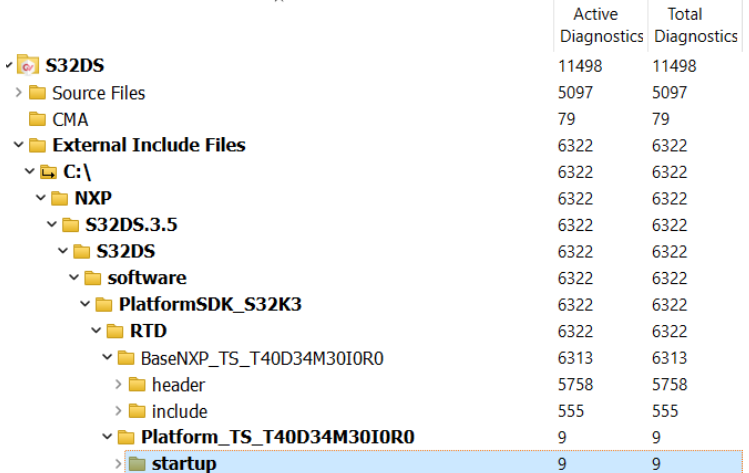Select the PlatformSDK_S32K3 tree label

pyautogui.click(x=210, y=304)
